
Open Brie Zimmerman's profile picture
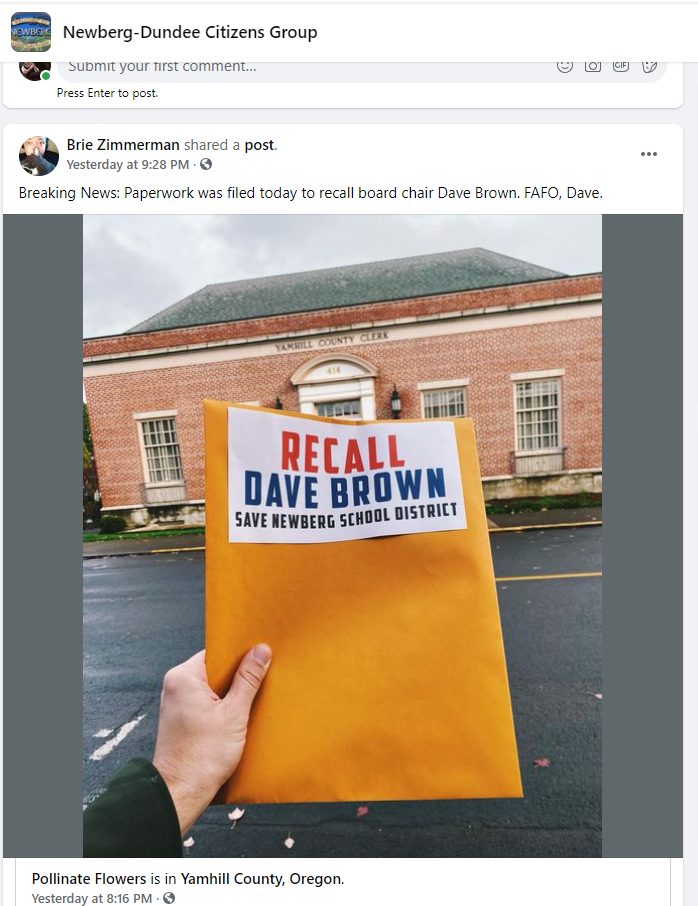(x=39, y=156)
